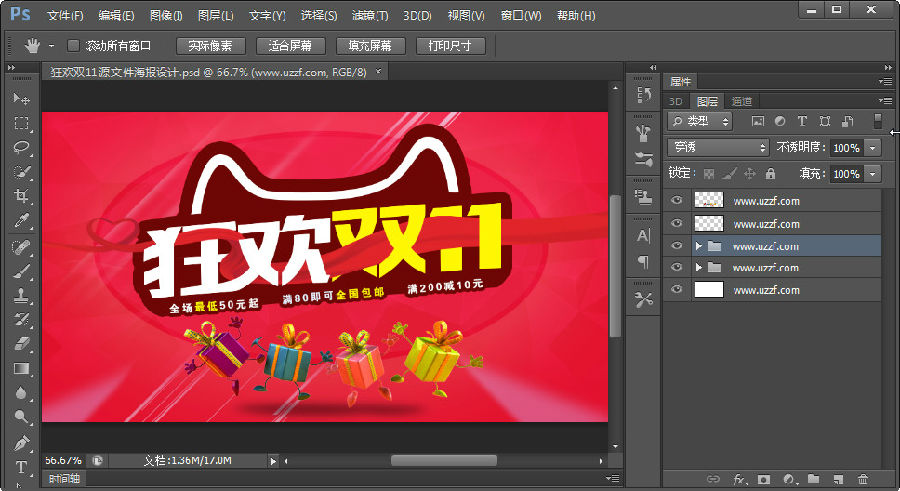Open the 类型 filter kind dropdown
Screen dimensions: 900x491
point(700,121)
